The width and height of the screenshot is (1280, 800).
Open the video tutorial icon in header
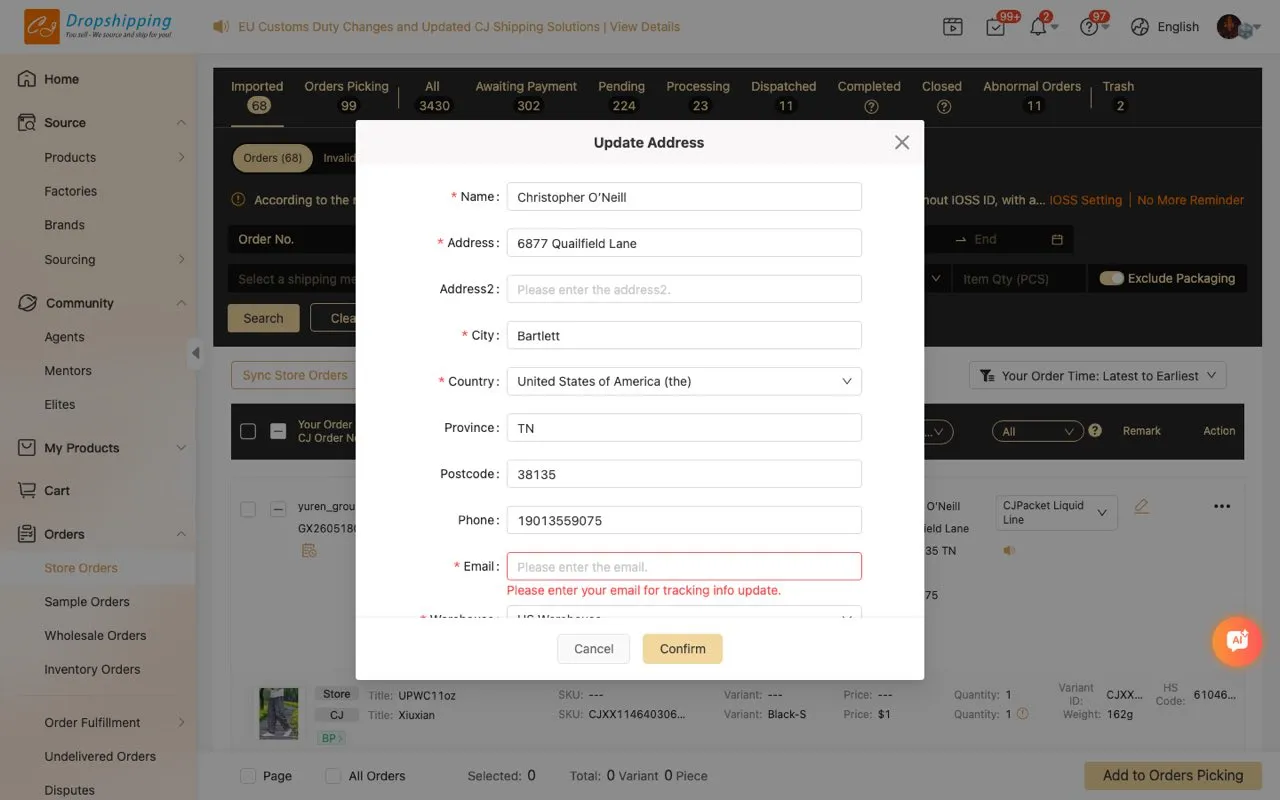pyautogui.click(x=953, y=27)
